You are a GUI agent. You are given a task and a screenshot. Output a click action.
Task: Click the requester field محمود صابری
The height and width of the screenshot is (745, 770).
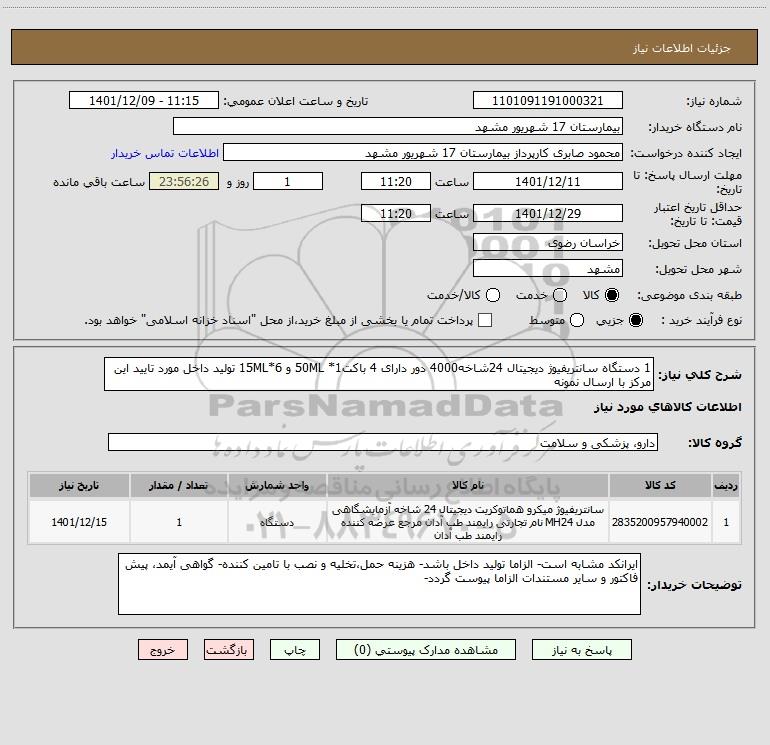(423, 152)
